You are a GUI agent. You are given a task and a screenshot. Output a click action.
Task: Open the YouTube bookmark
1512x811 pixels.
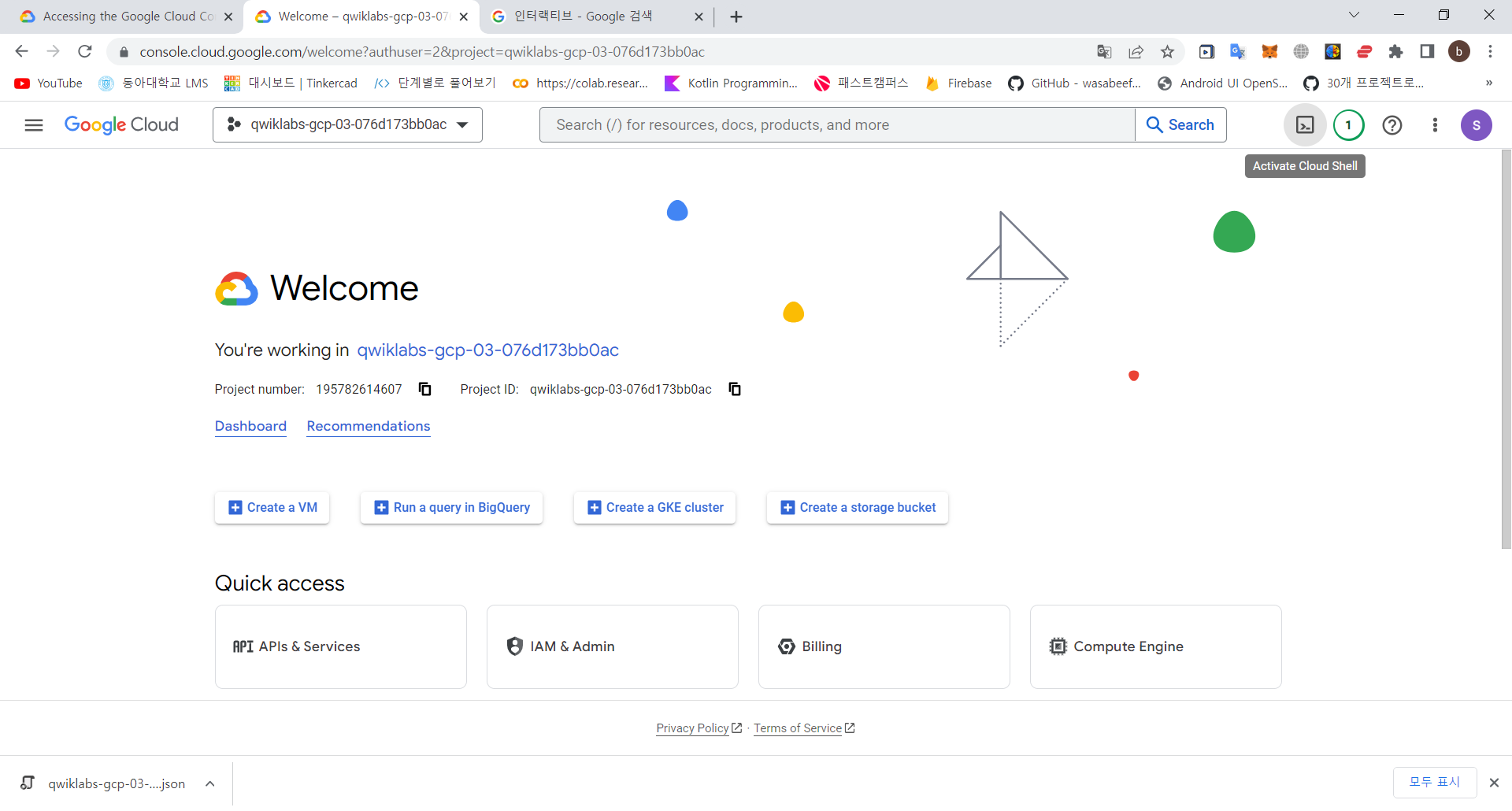tap(49, 83)
